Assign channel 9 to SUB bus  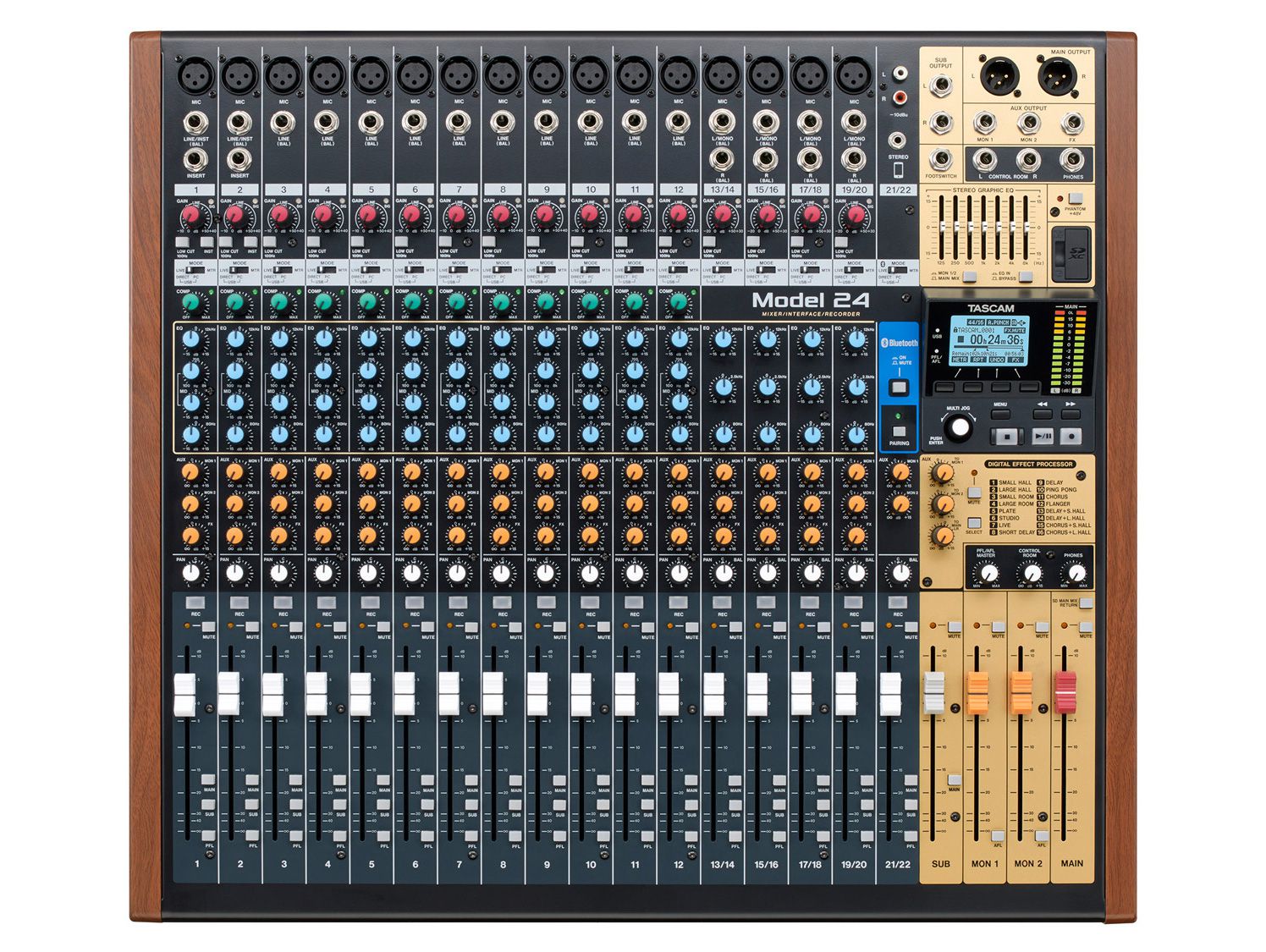pyautogui.click(x=559, y=805)
